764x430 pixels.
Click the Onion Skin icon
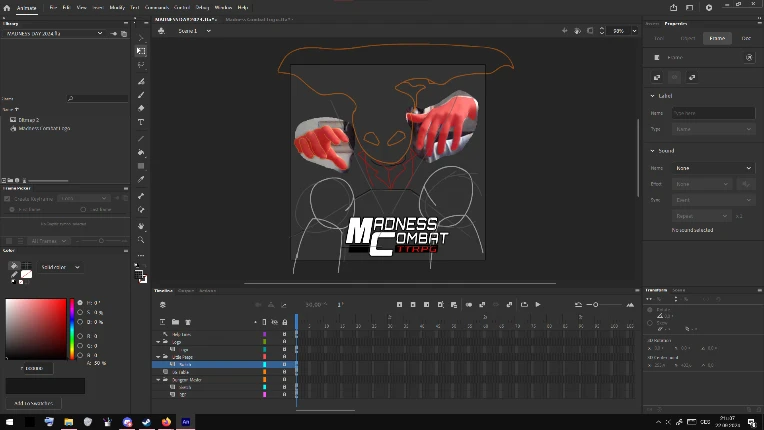click(469, 304)
